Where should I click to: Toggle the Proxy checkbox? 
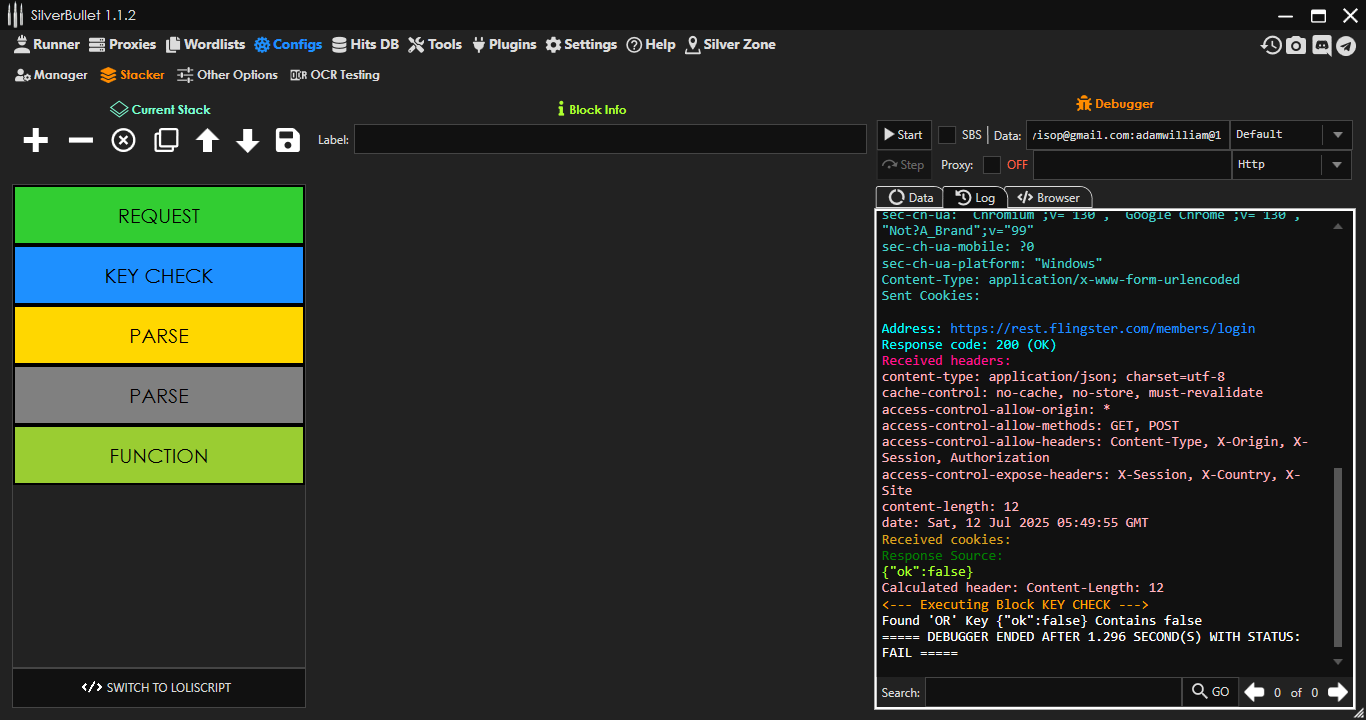(x=992, y=165)
